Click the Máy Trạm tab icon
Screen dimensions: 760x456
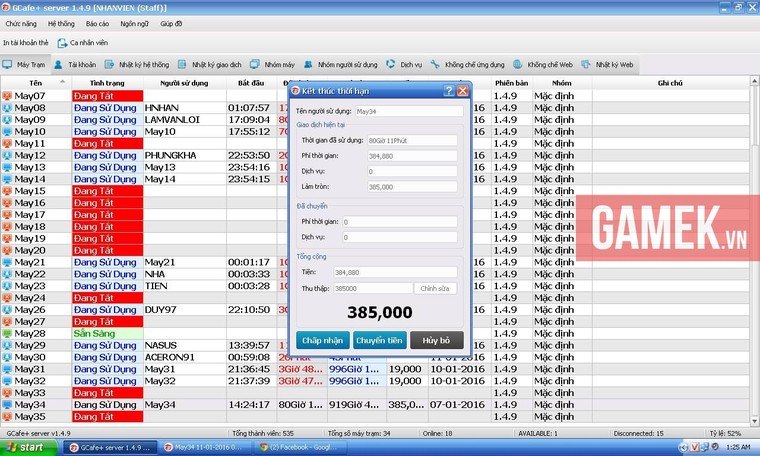(8, 64)
